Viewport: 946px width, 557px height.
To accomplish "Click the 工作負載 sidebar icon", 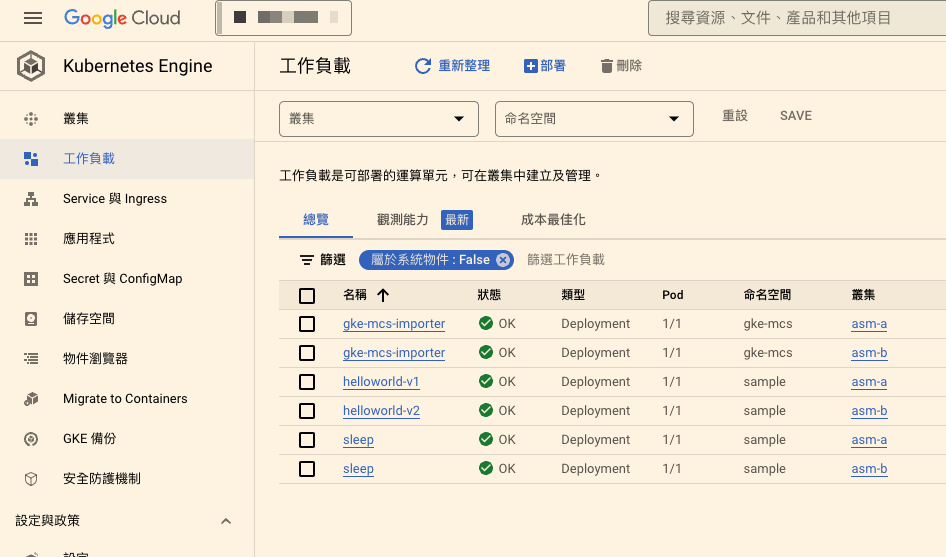I will [31, 159].
